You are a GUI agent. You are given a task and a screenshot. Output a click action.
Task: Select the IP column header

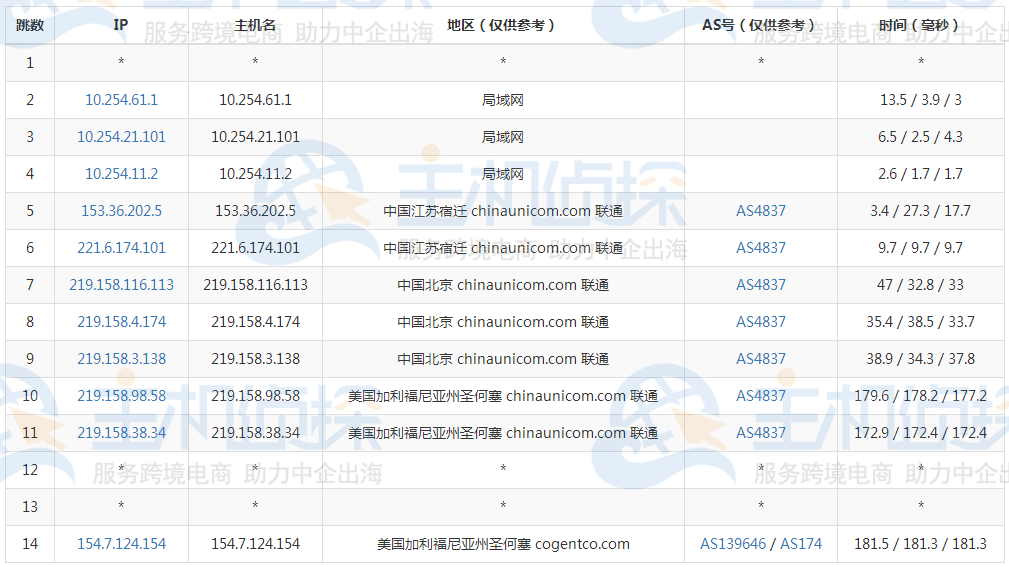121,26
